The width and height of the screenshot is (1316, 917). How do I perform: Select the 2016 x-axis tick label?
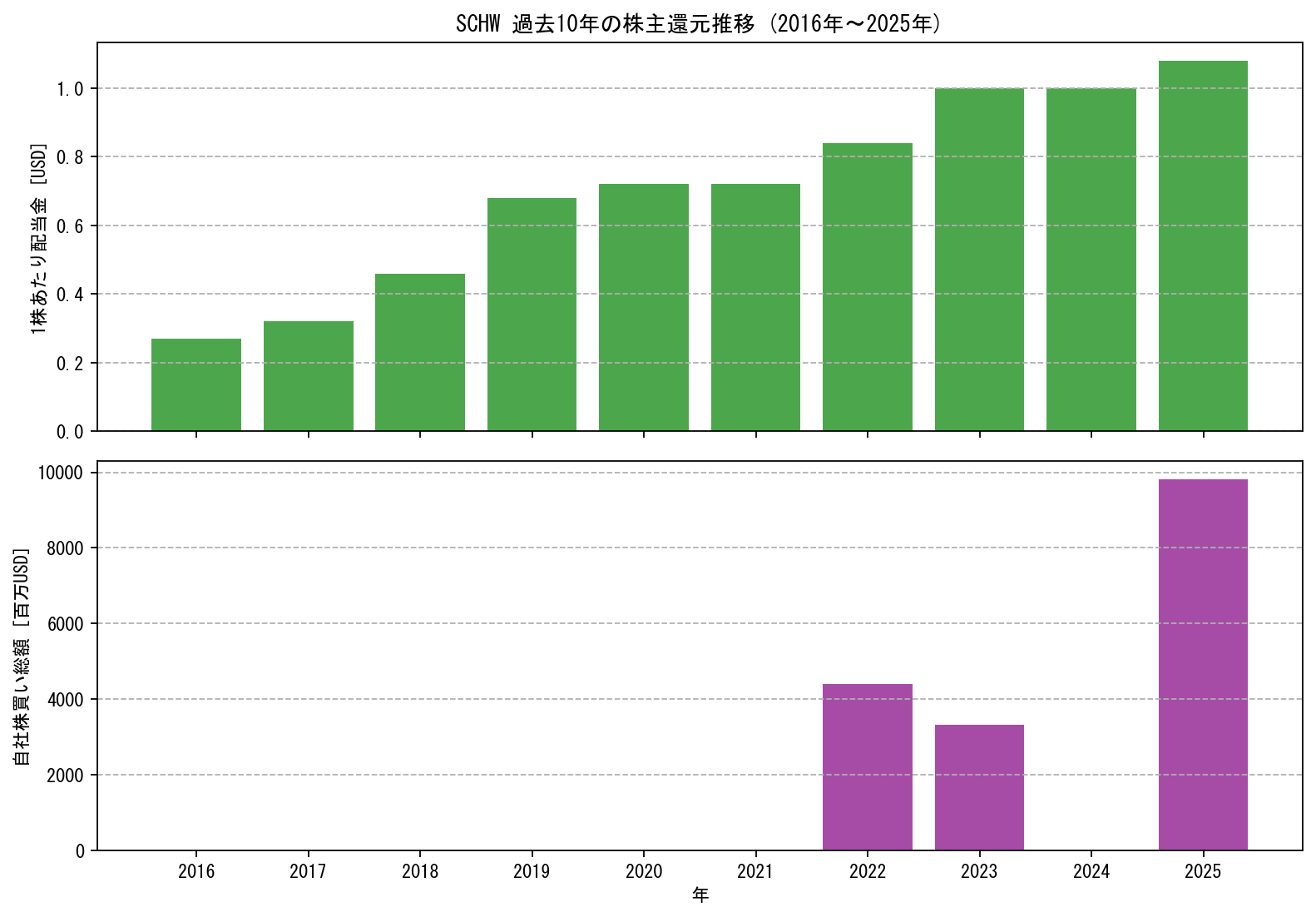[x=196, y=871]
